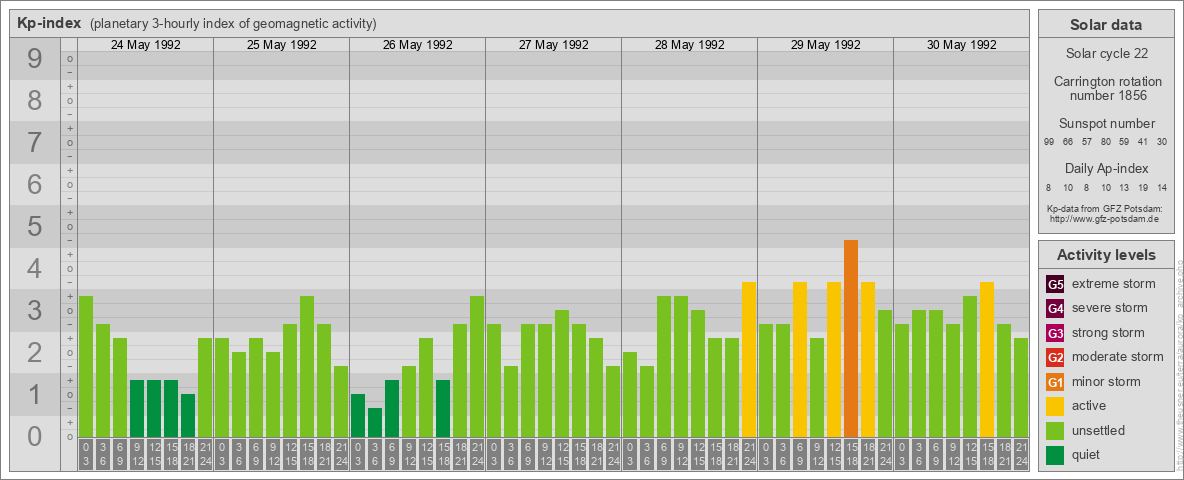The image size is (1184, 480).
Task: Click the yellow 21-24 bar on 28 May
Action: (749, 359)
